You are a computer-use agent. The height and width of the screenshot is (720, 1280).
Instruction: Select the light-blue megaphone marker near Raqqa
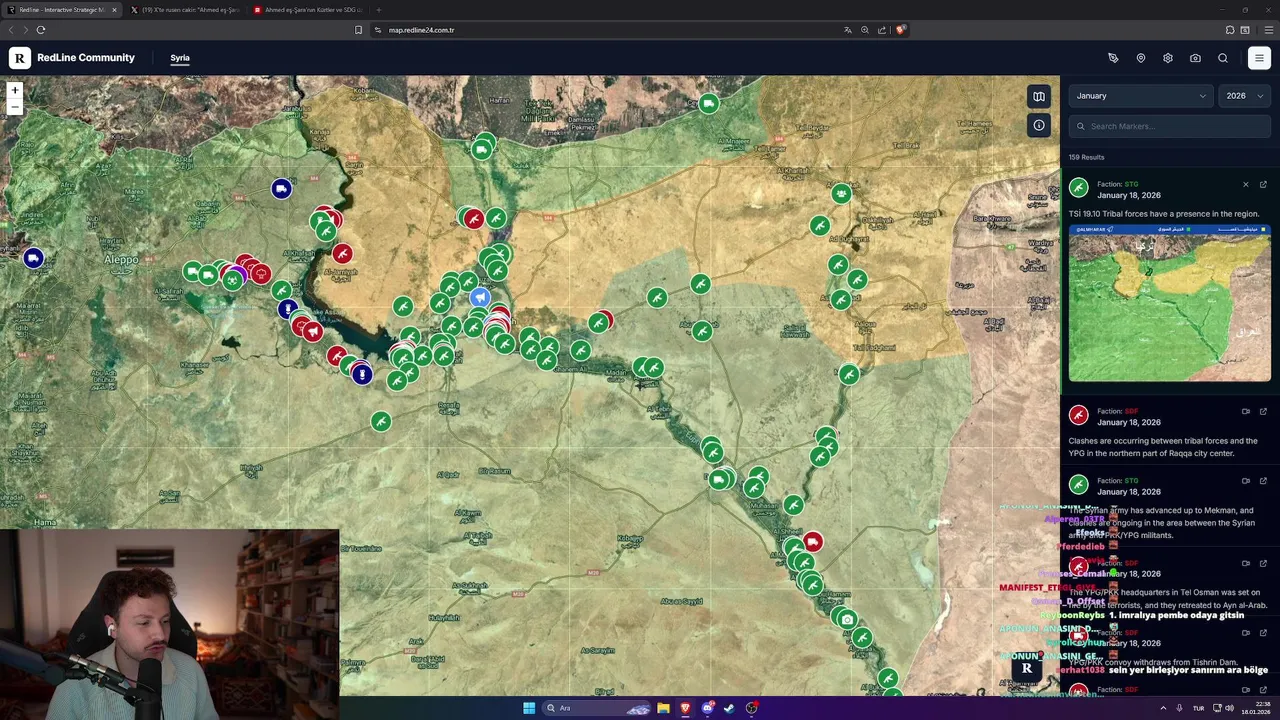coord(480,298)
